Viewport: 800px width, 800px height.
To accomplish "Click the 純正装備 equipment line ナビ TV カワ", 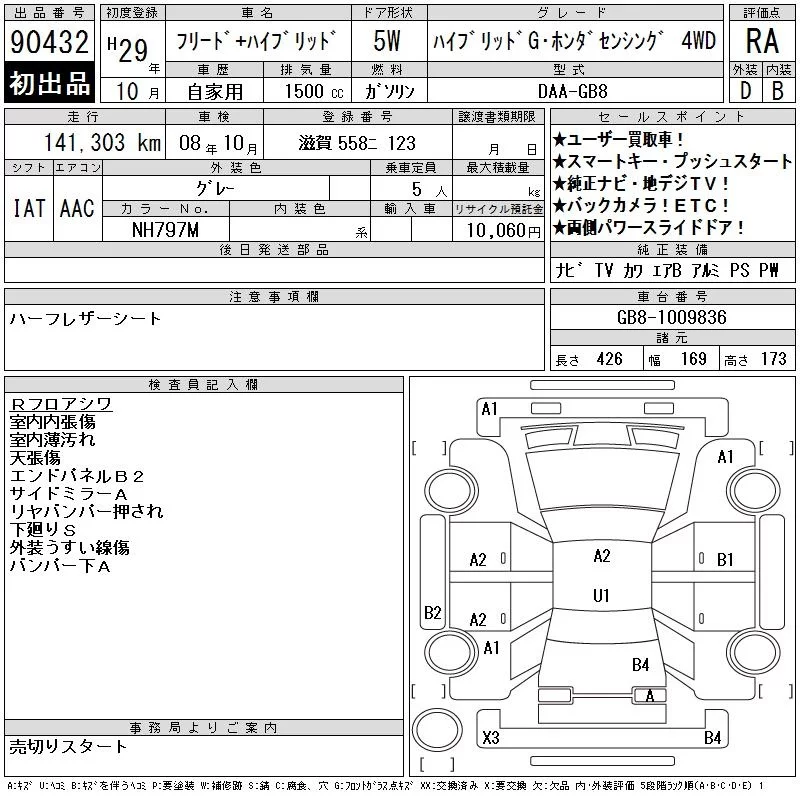I will click(667, 270).
